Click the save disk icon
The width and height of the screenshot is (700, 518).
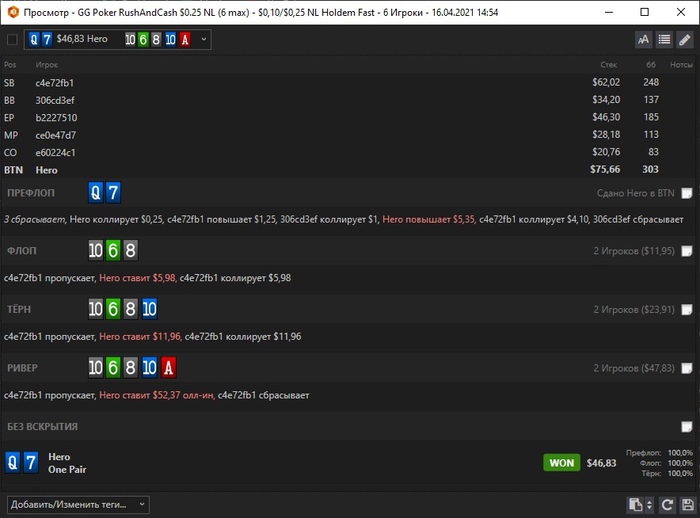pyautogui.click(x=688, y=505)
